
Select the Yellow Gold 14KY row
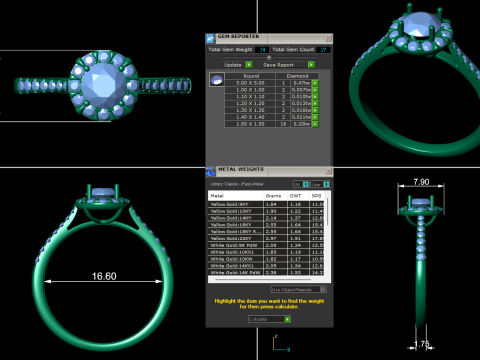point(266,218)
